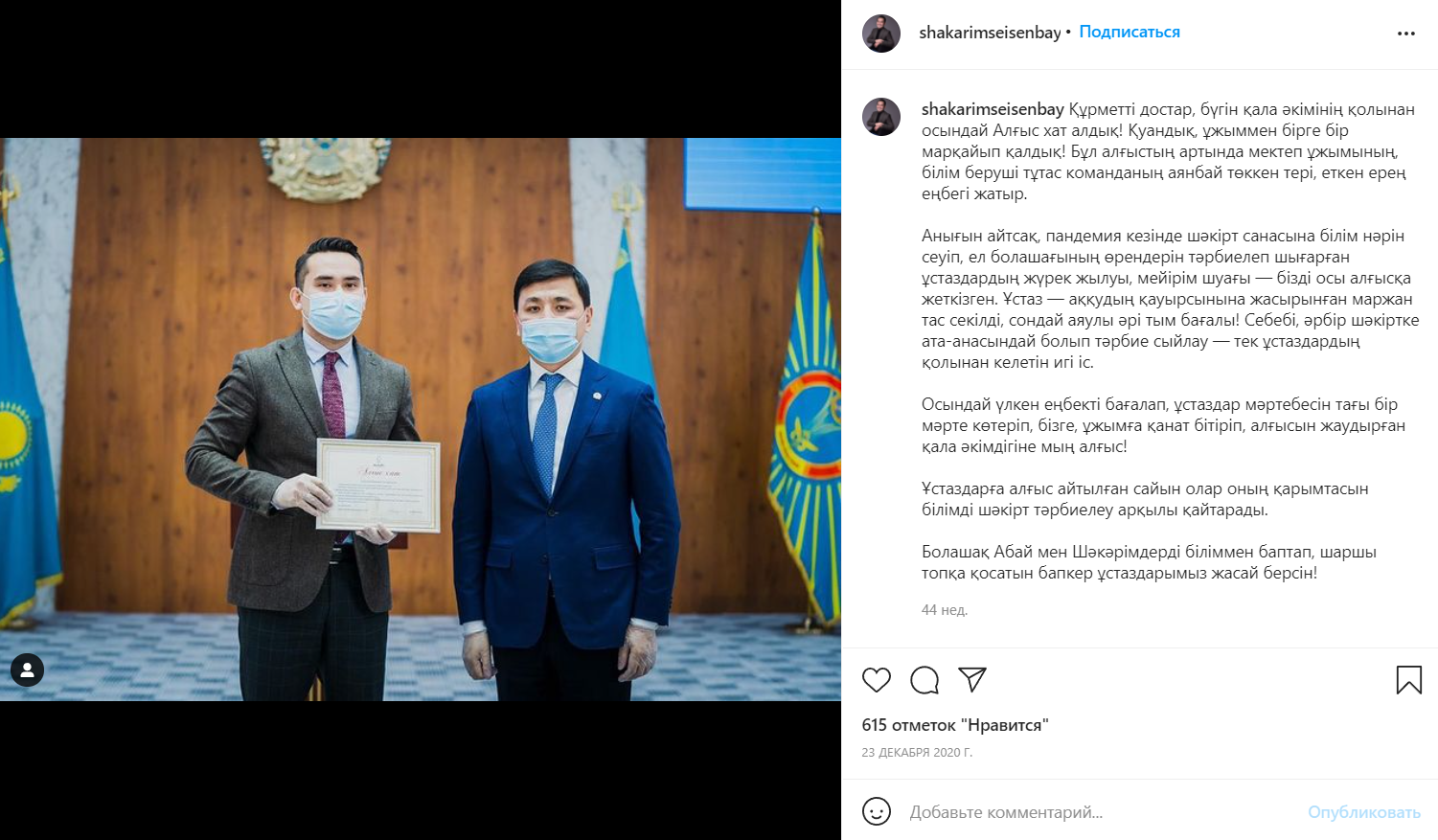Like the post with heart icon
The image size is (1438, 840).
[877, 680]
